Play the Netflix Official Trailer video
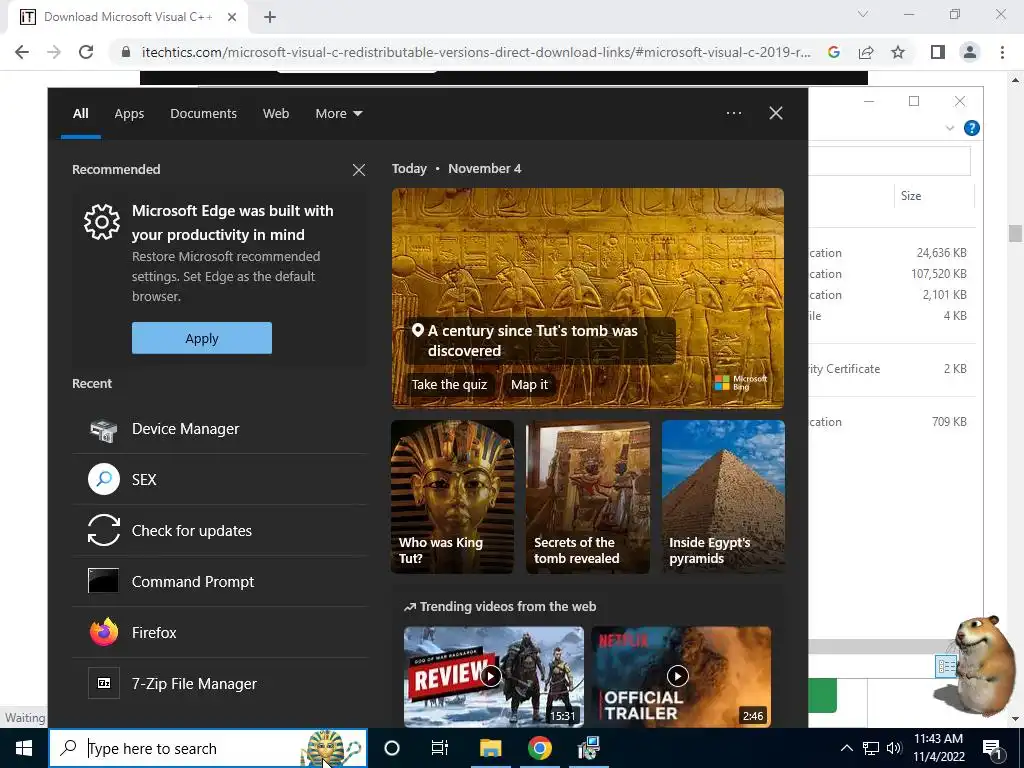 pos(681,677)
